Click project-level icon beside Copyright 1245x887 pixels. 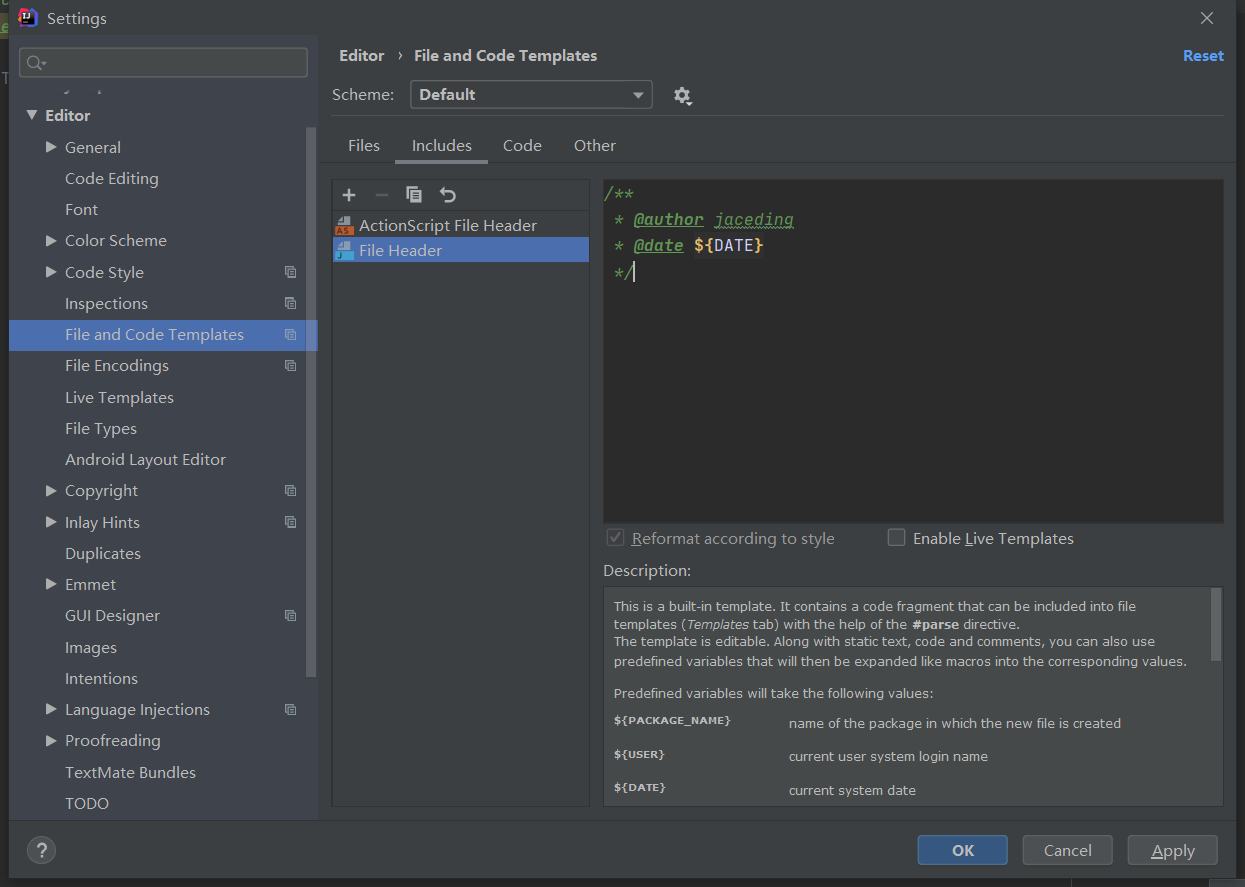(x=290, y=491)
